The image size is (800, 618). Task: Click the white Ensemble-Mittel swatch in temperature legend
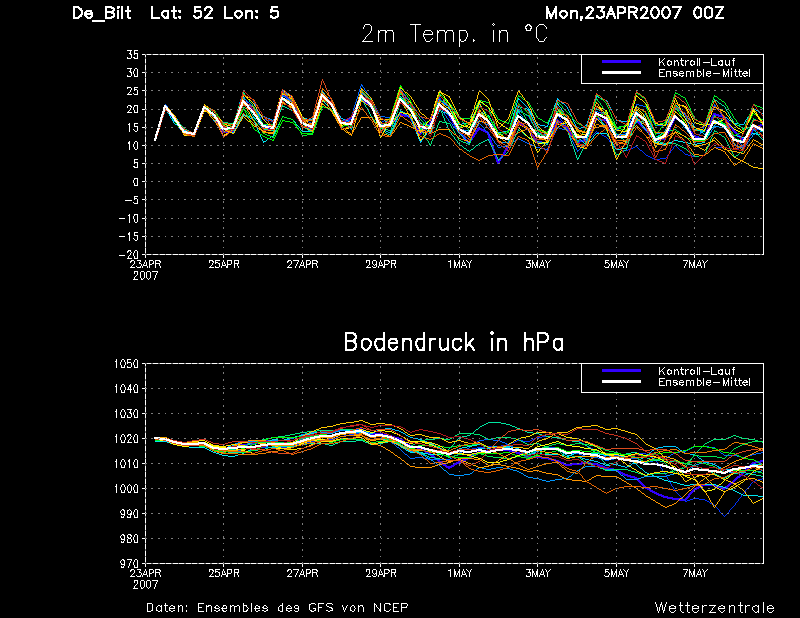coord(621,73)
